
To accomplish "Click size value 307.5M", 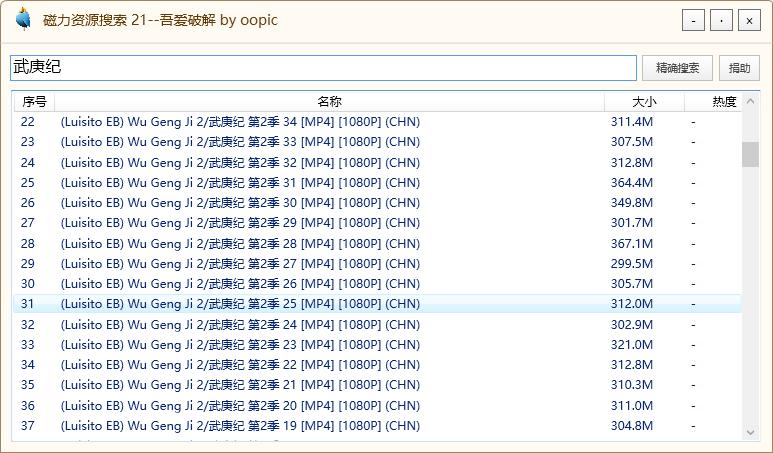I will pyautogui.click(x=632, y=142).
